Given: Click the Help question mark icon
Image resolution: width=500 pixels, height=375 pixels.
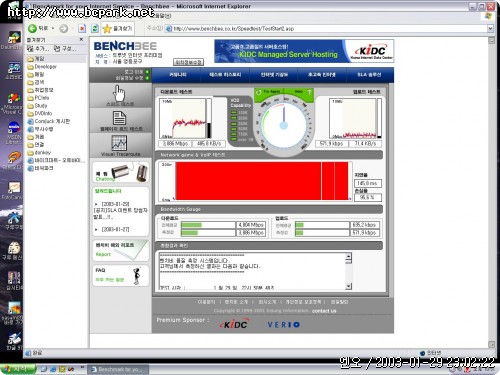Looking at the screenshot, I should [x=309, y=92].
